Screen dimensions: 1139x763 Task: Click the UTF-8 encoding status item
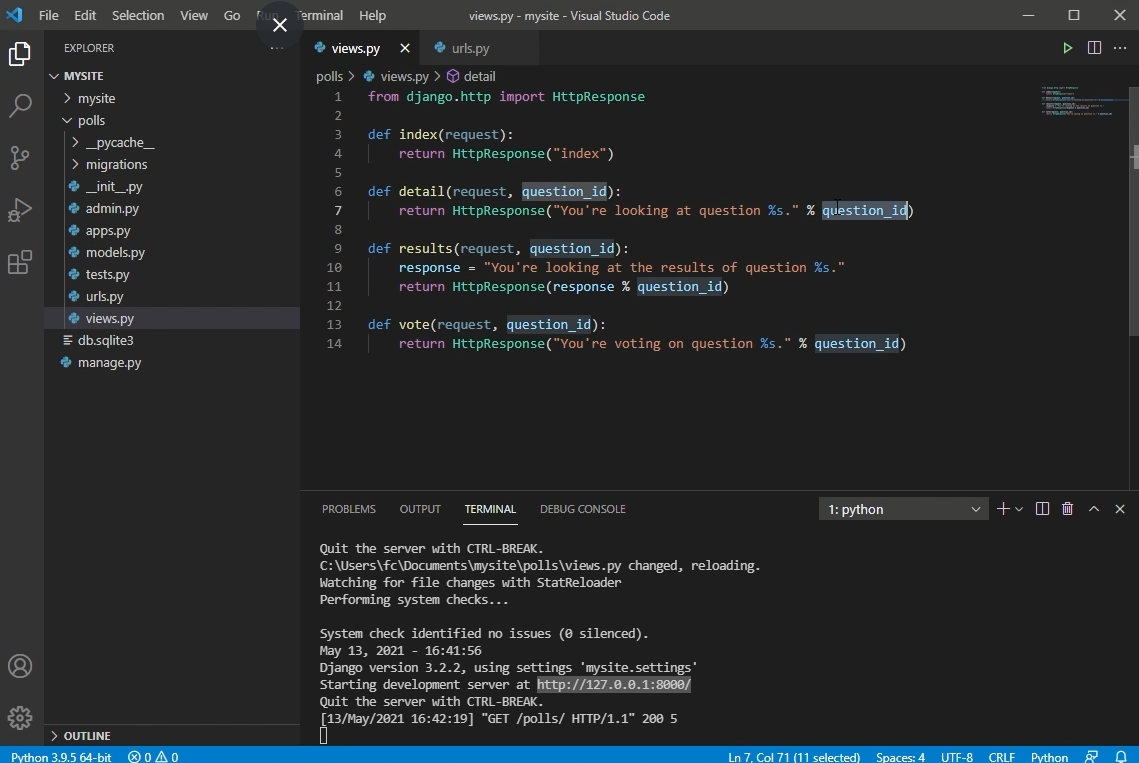[957, 756]
